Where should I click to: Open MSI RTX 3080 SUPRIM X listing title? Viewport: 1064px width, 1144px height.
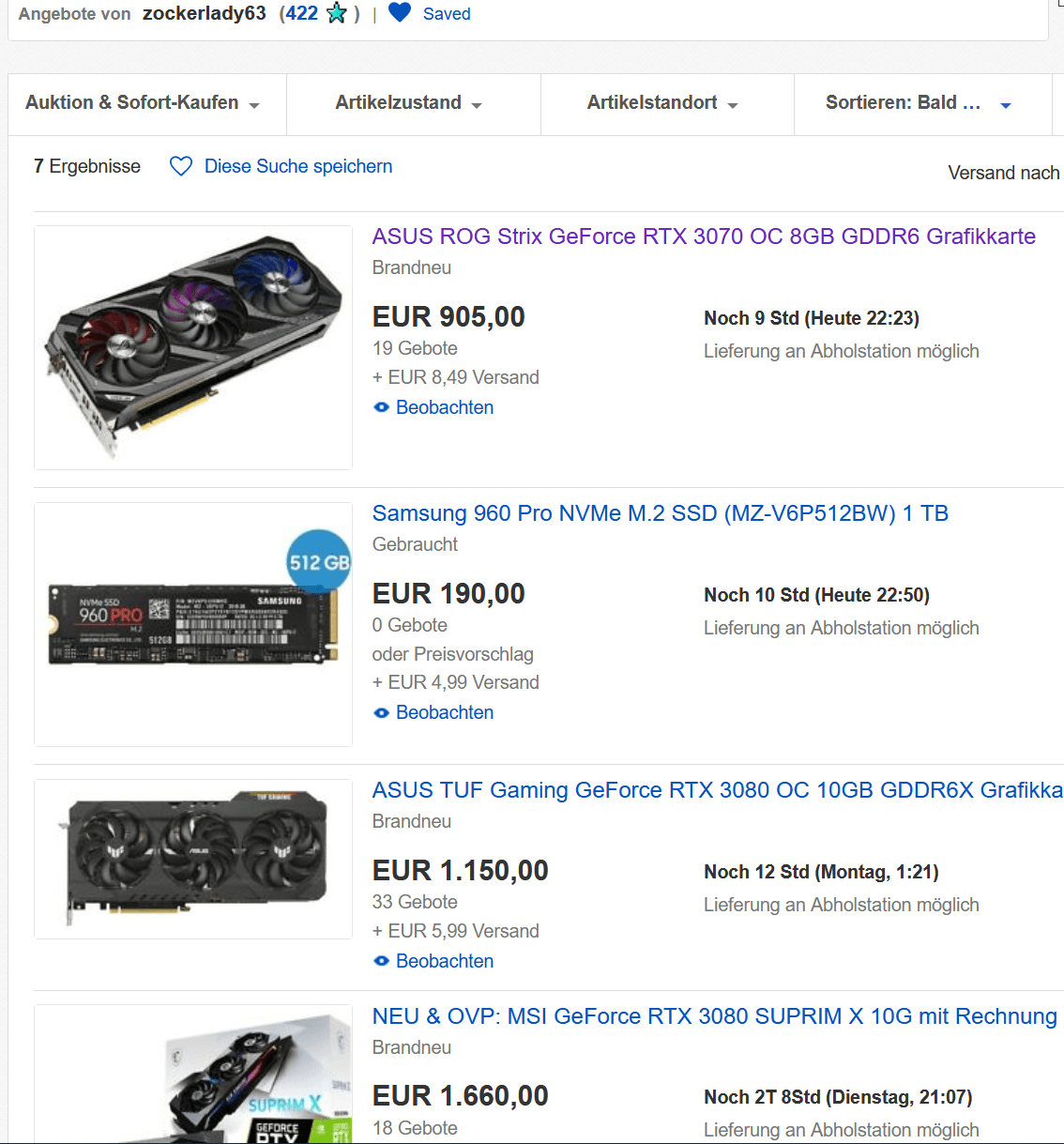point(715,1016)
